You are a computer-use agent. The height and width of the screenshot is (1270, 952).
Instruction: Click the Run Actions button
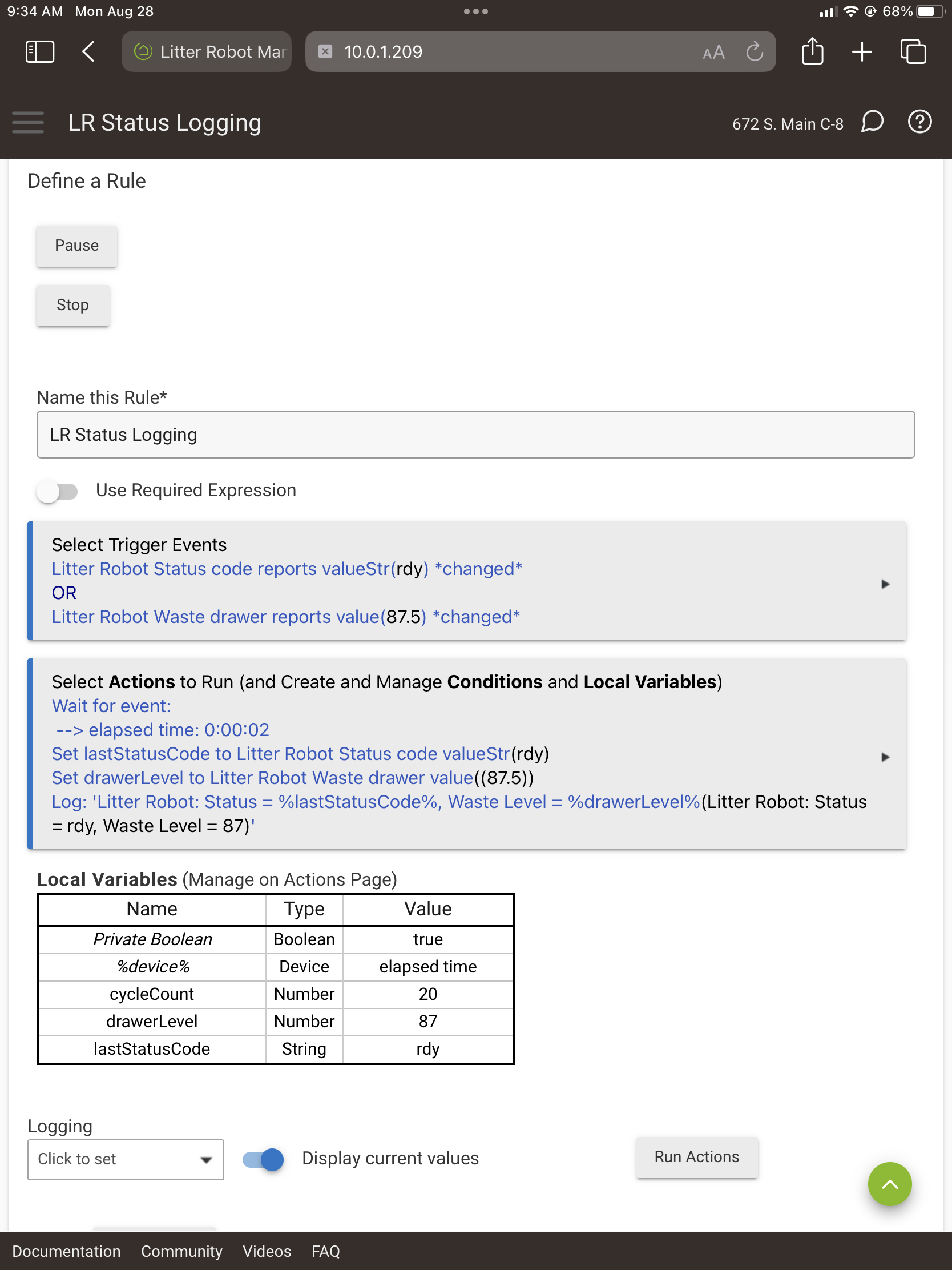697,1157
